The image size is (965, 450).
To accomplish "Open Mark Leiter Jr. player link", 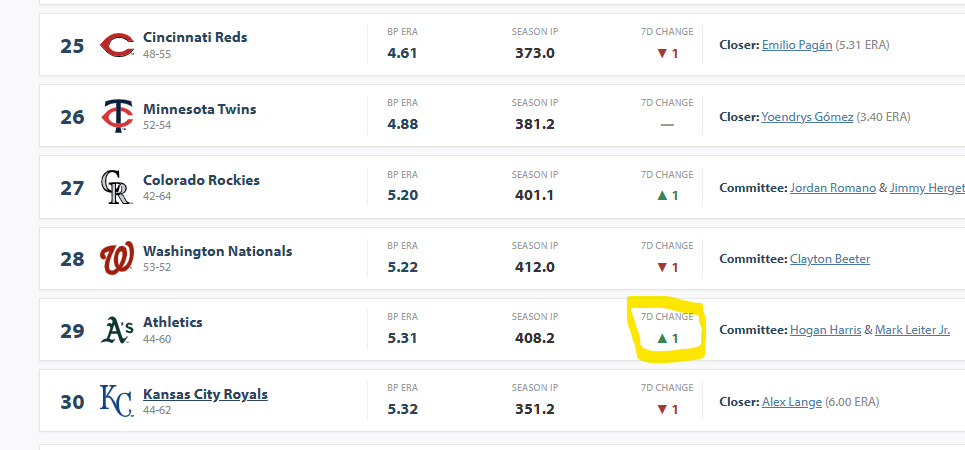I will (912, 330).
